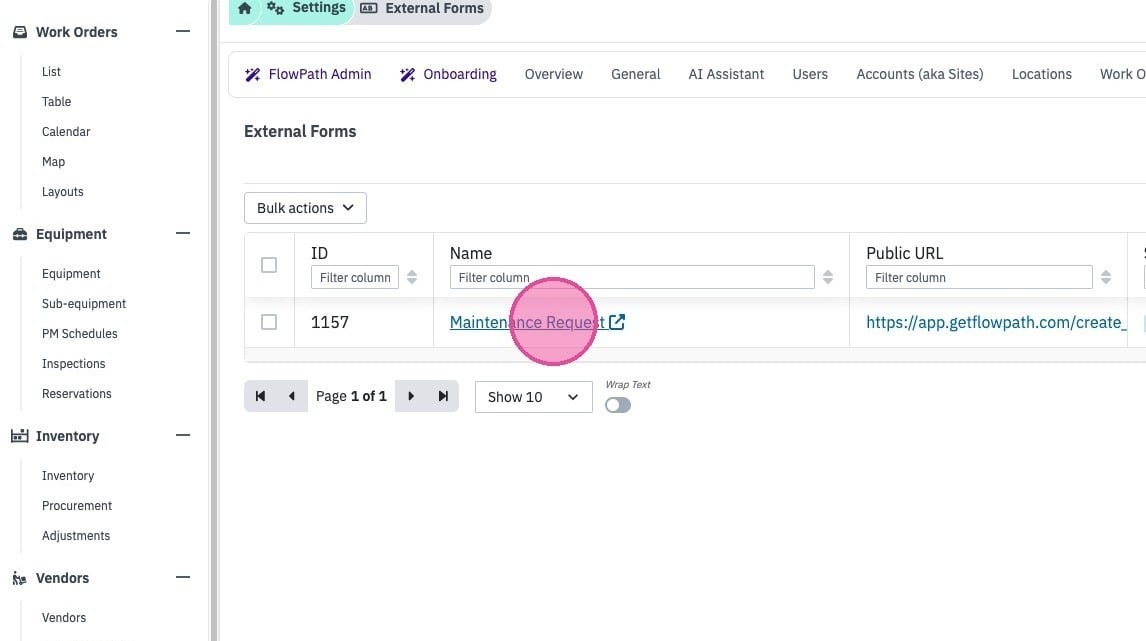This screenshot has height=641, width=1146.
Task: Check the select-all header checkbox
Action: point(269,265)
